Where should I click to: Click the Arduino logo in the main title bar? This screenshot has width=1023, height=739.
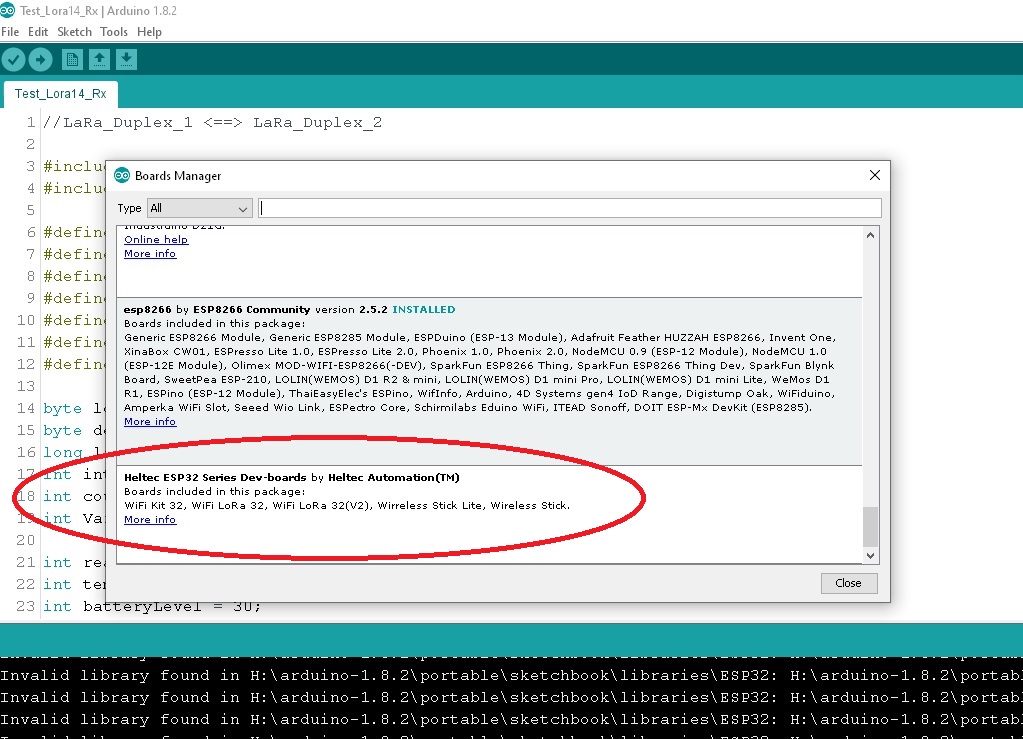point(7,10)
